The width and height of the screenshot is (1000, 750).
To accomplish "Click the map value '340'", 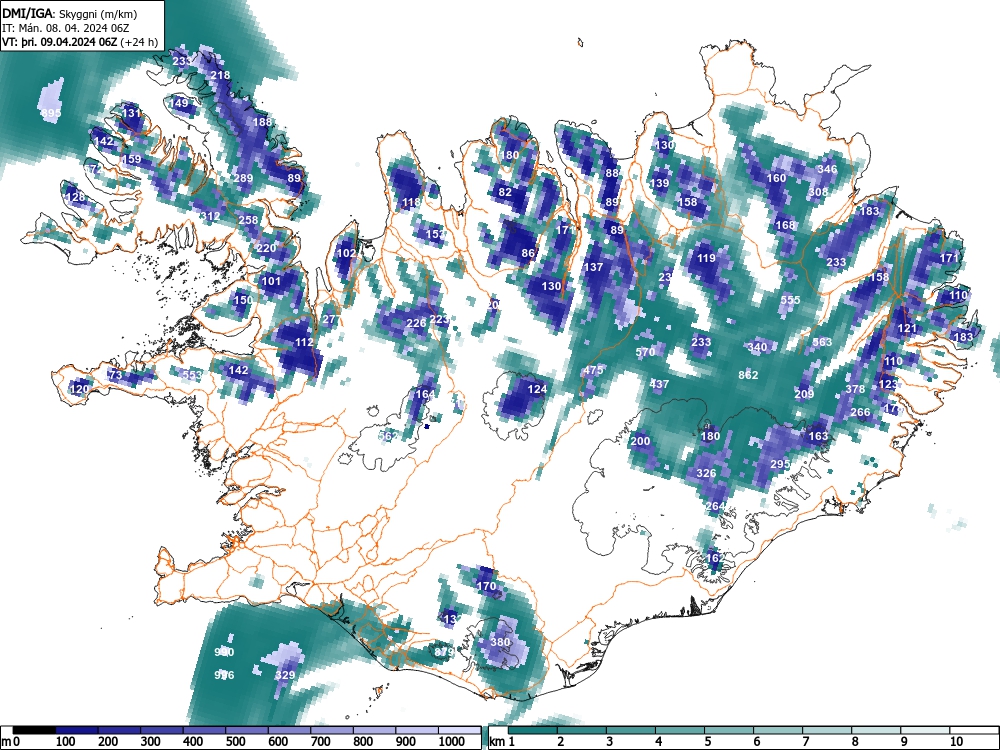I will coord(757,348).
